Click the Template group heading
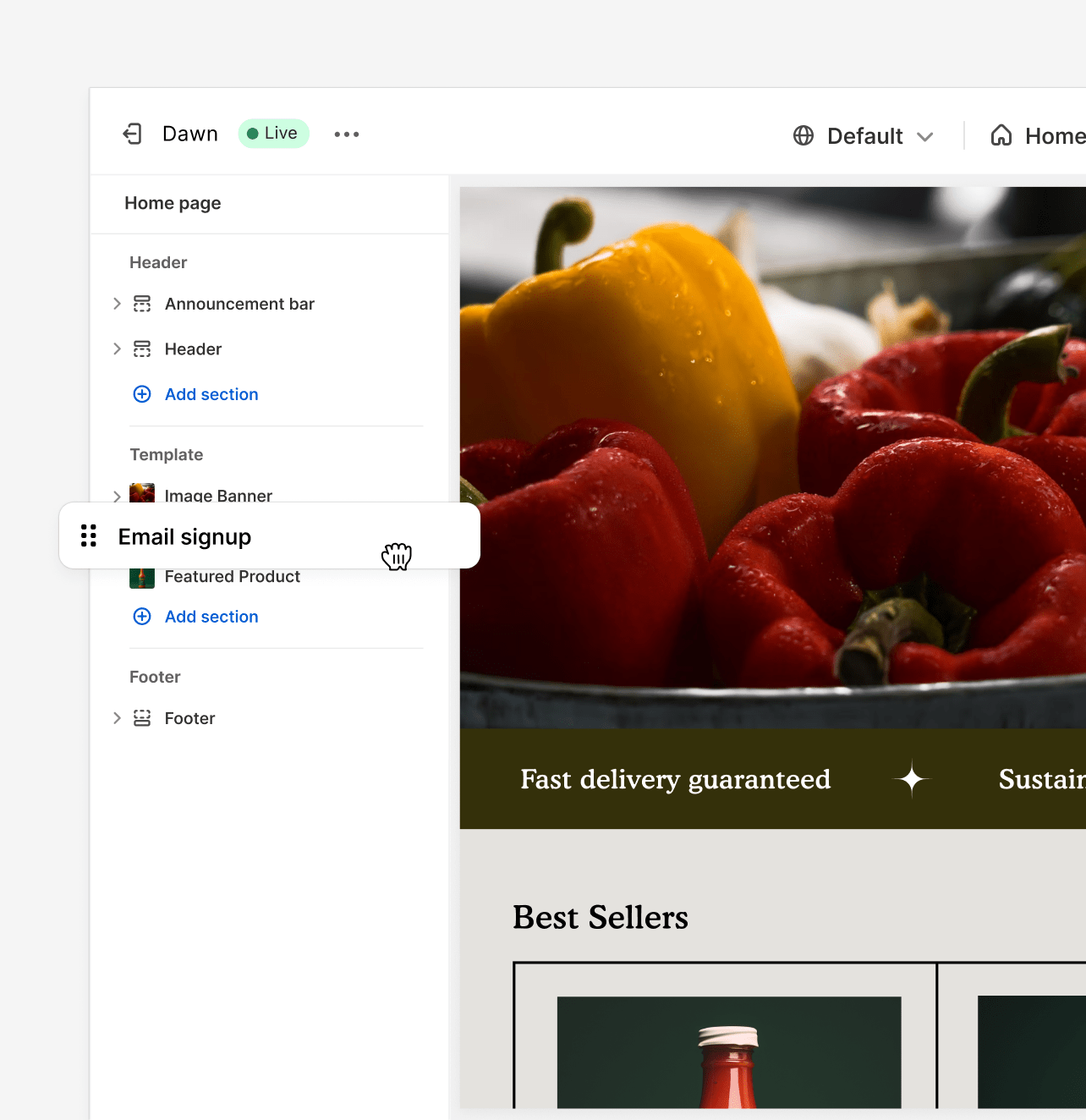Screen dimensions: 1086x1120 point(167,454)
